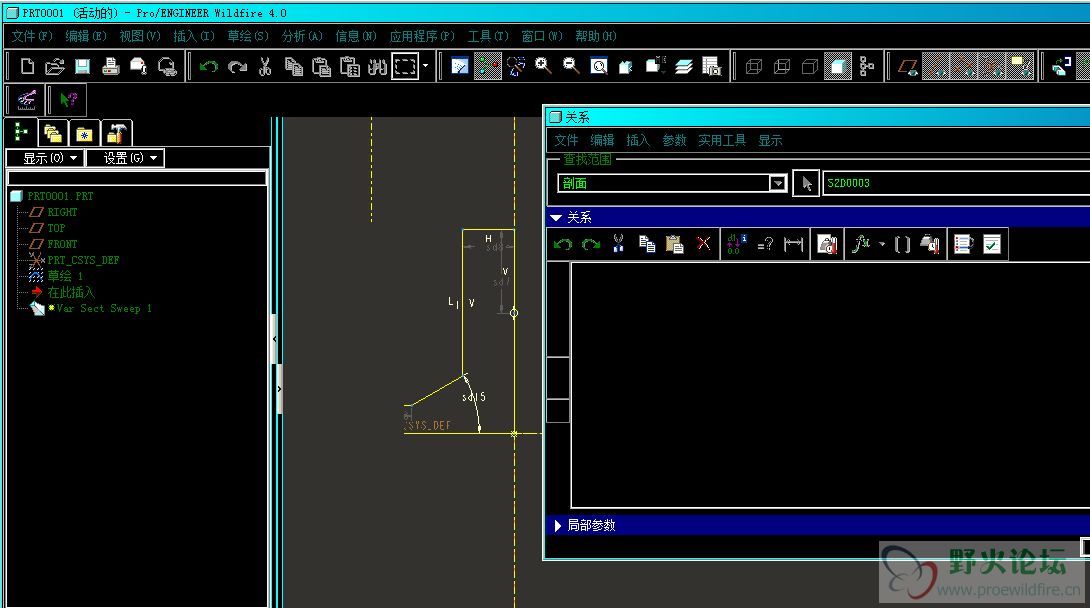Open the fx function dropdown arrow
The image size is (1090, 608).
pyautogui.click(x=881, y=245)
